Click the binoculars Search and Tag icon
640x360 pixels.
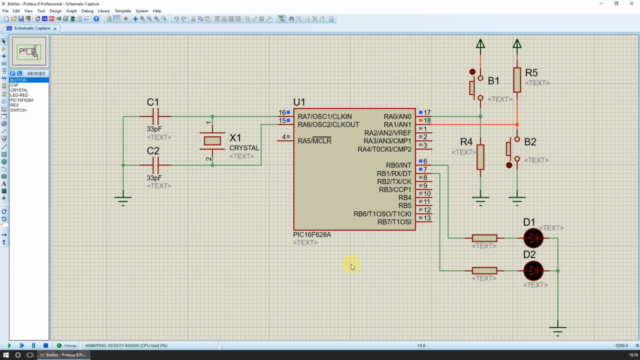pyautogui.click(x=291, y=19)
